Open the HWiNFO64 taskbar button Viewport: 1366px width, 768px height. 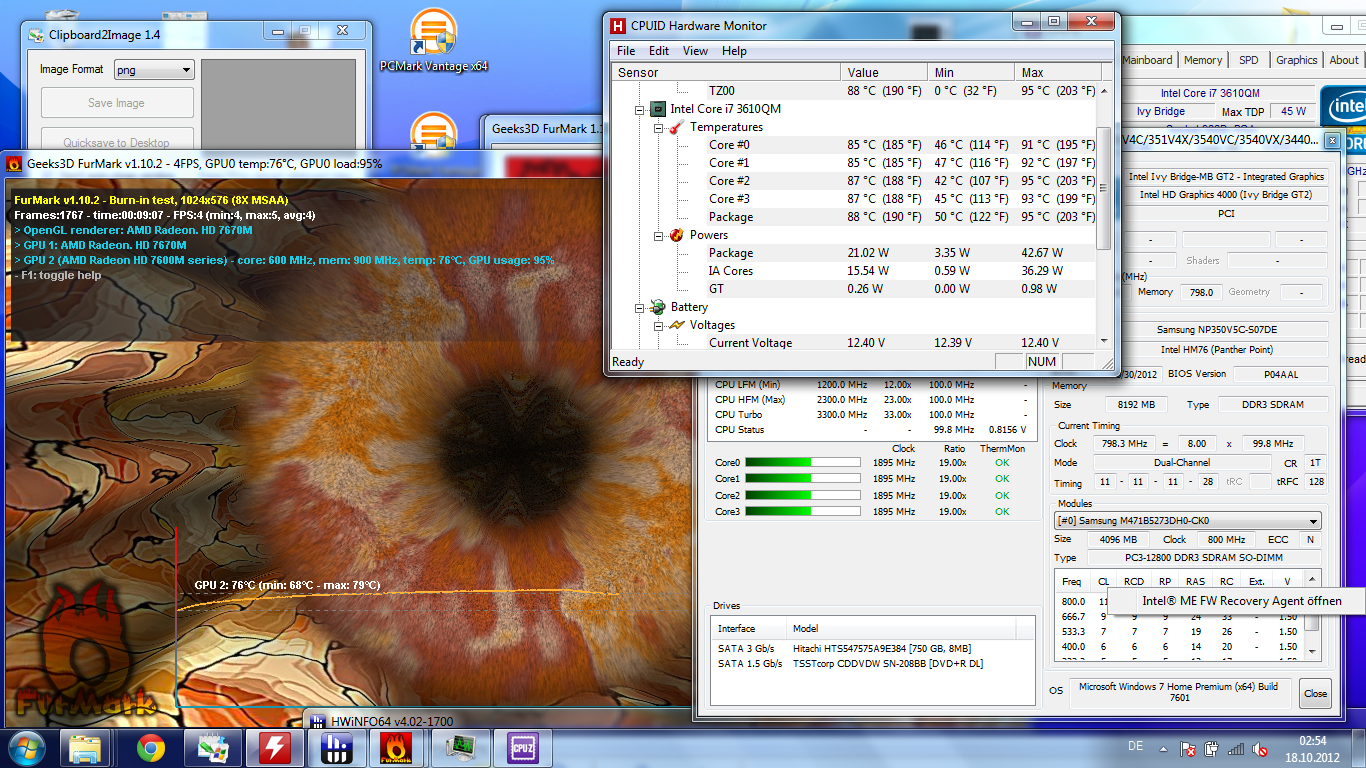pos(335,748)
